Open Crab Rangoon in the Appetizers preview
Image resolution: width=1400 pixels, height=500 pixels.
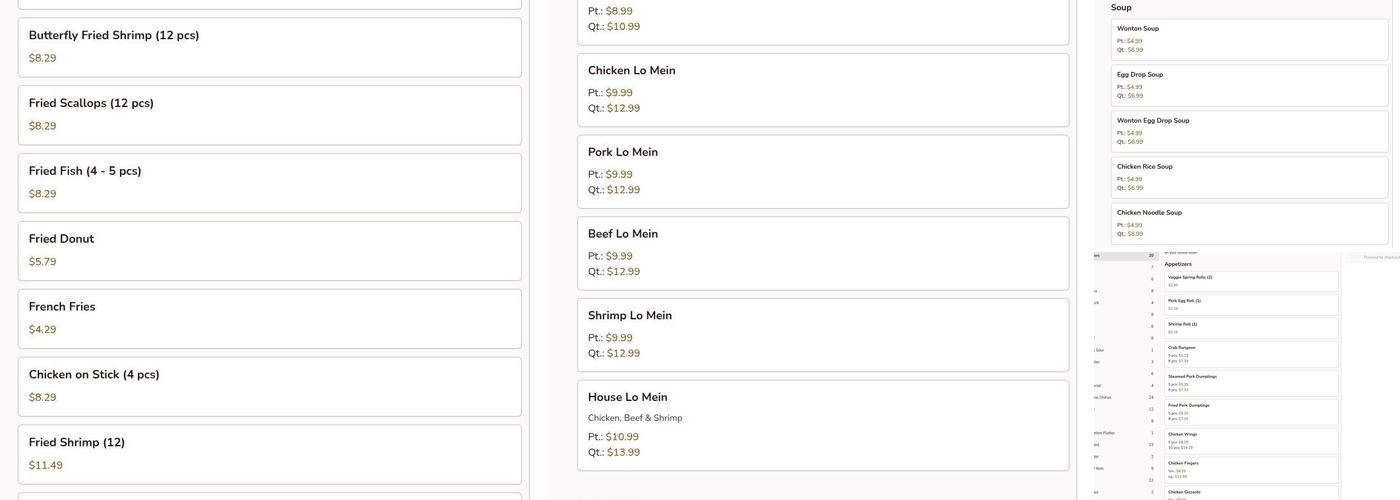[x=1251, y=355]
